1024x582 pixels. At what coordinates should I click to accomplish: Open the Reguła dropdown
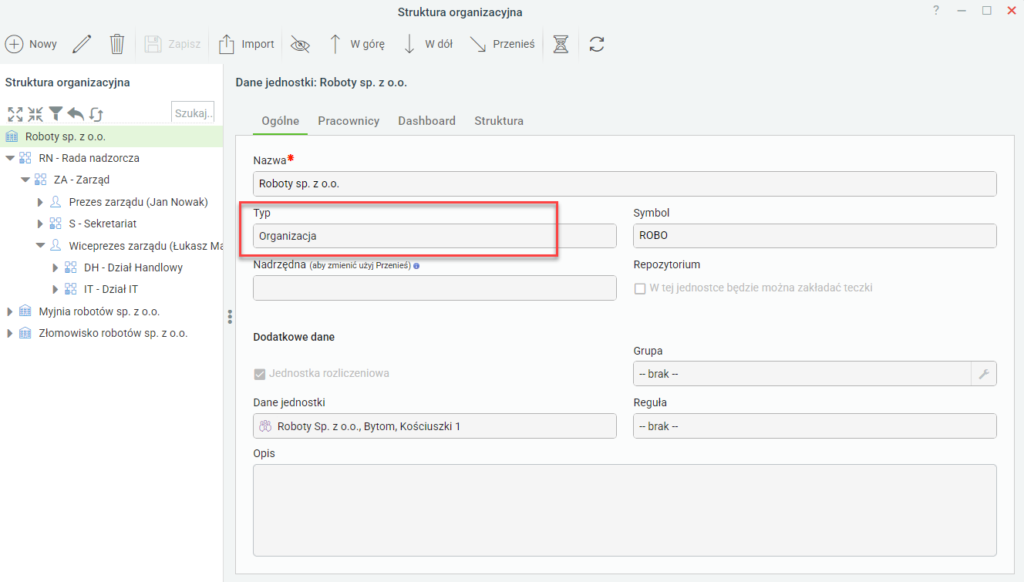click(x=814, y=426)
